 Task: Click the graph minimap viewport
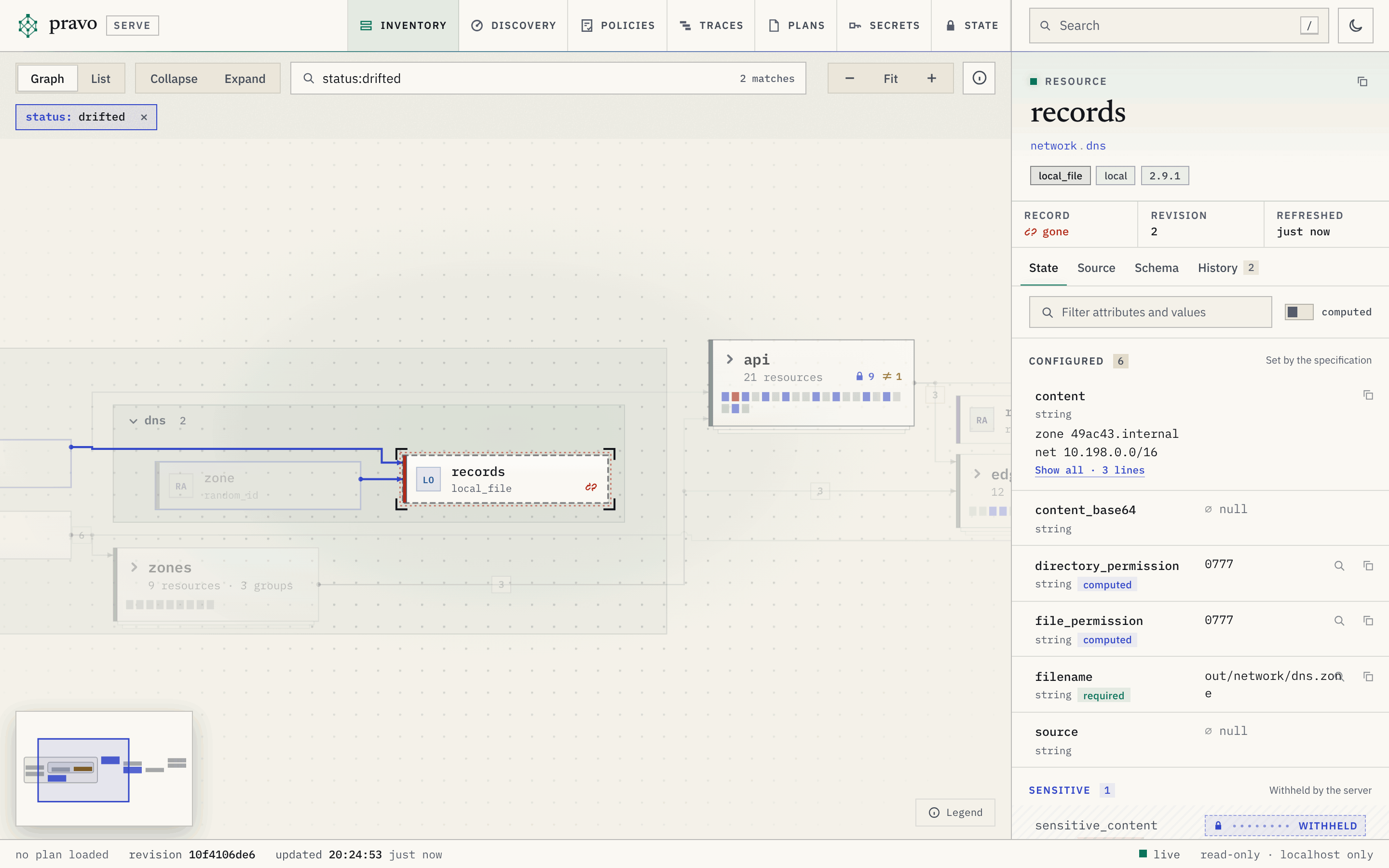click(x=83, y=770)
